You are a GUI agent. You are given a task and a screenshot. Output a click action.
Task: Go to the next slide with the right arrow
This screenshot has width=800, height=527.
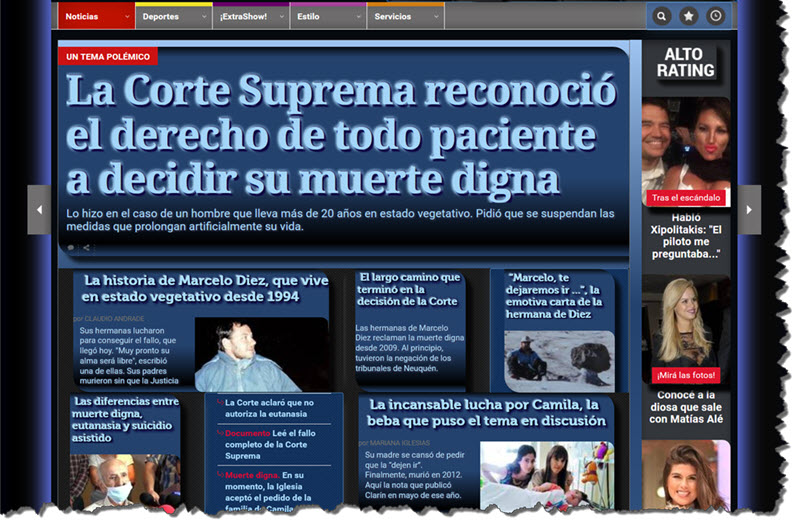point(749,210)
